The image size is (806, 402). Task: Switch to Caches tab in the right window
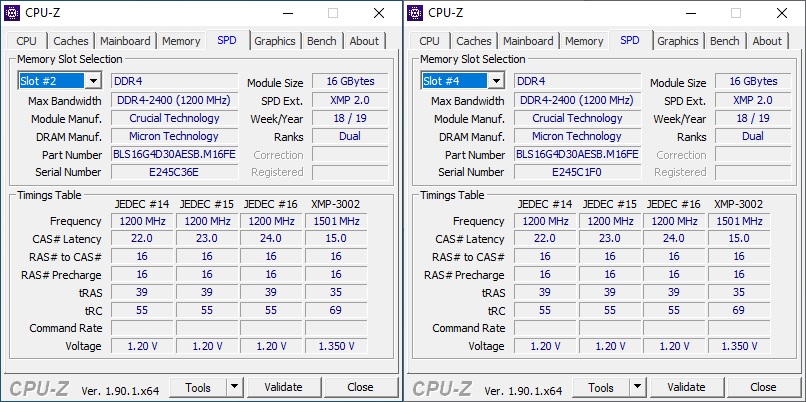pyautogui.click(x=474, y=41)
